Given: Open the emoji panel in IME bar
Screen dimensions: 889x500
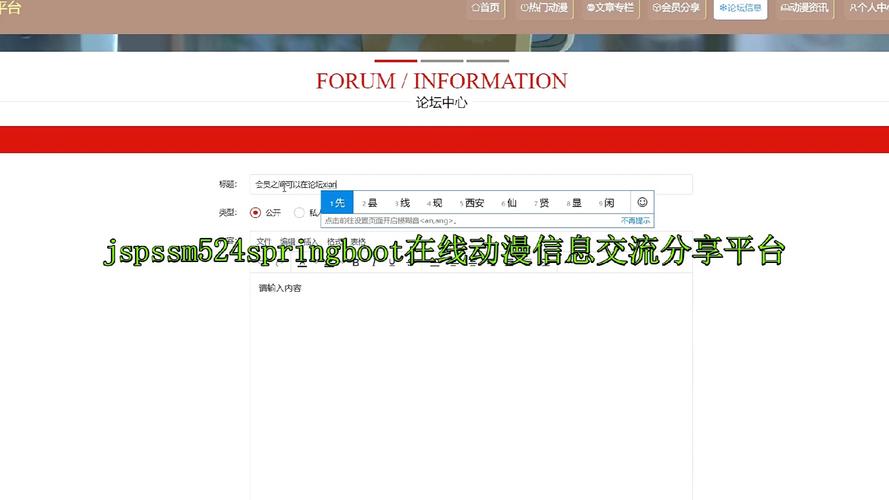Looking at the screenshot, I should pyautogui.click(x=642, y=202).
